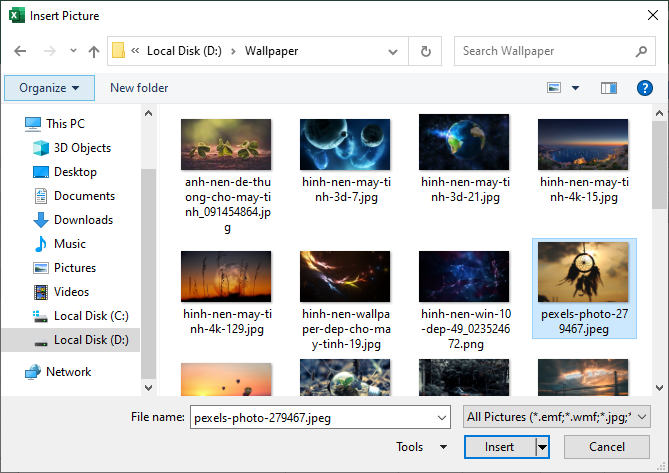The width and height of the screenshot is (669, 473).
Task: Toggle the preview pane icon
Action: click(x=609, y=88)
